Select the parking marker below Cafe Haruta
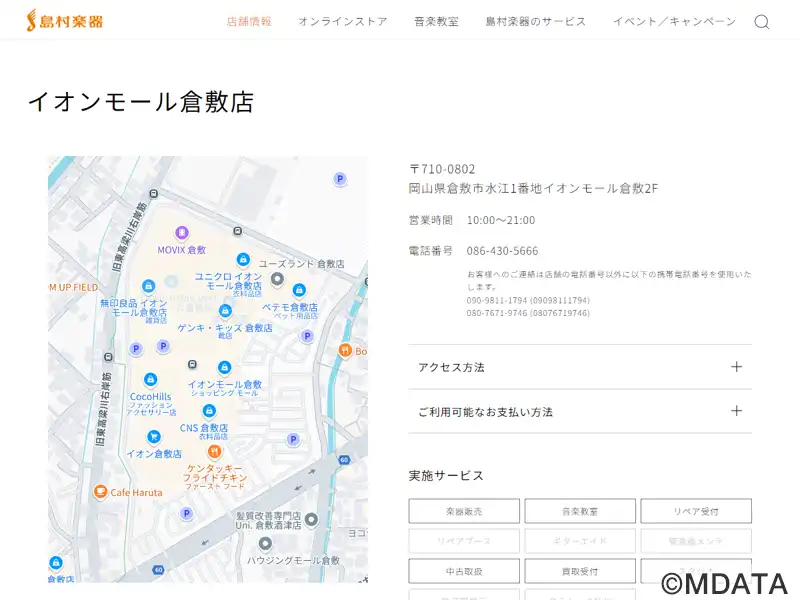The width and height of the screenshot is (800, 600). pos(186,514)
